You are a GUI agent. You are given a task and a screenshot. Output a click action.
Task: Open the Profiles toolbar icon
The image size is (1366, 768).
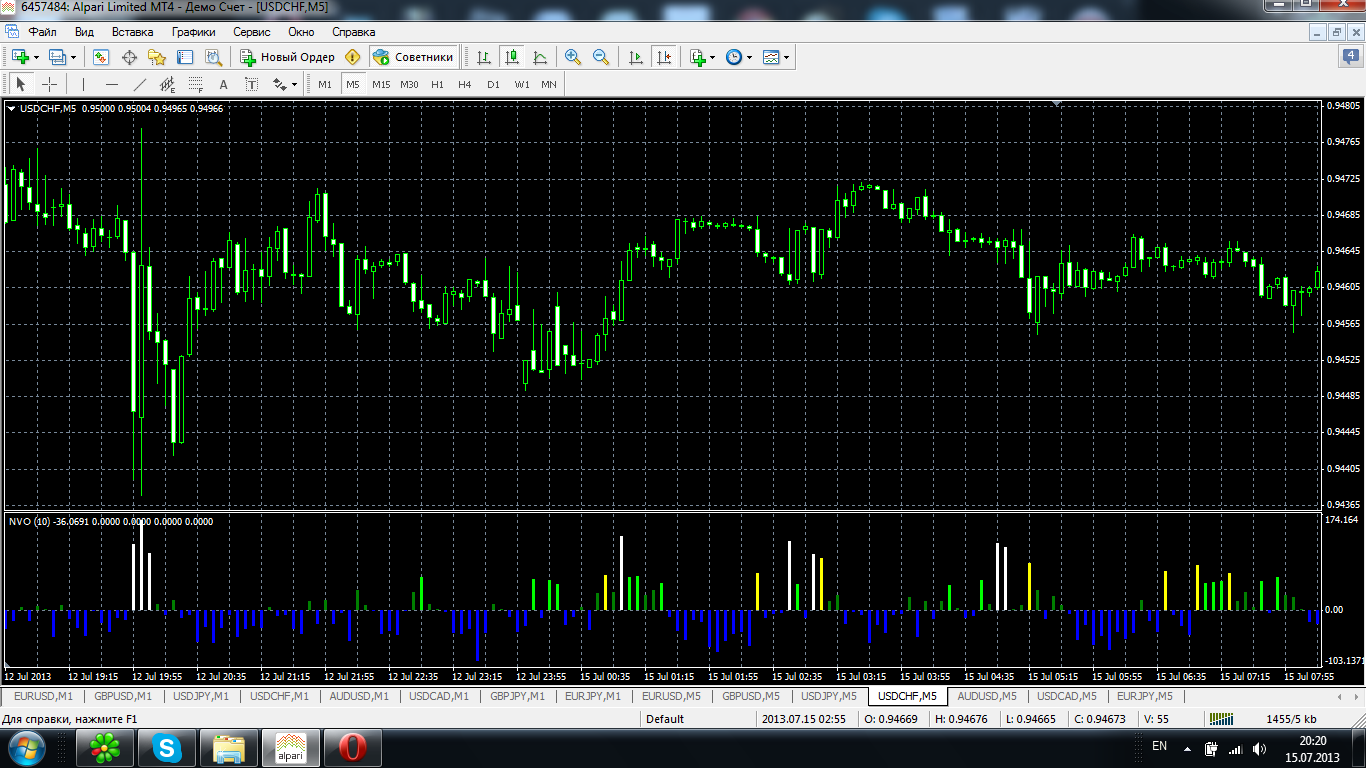pos(57,57)
